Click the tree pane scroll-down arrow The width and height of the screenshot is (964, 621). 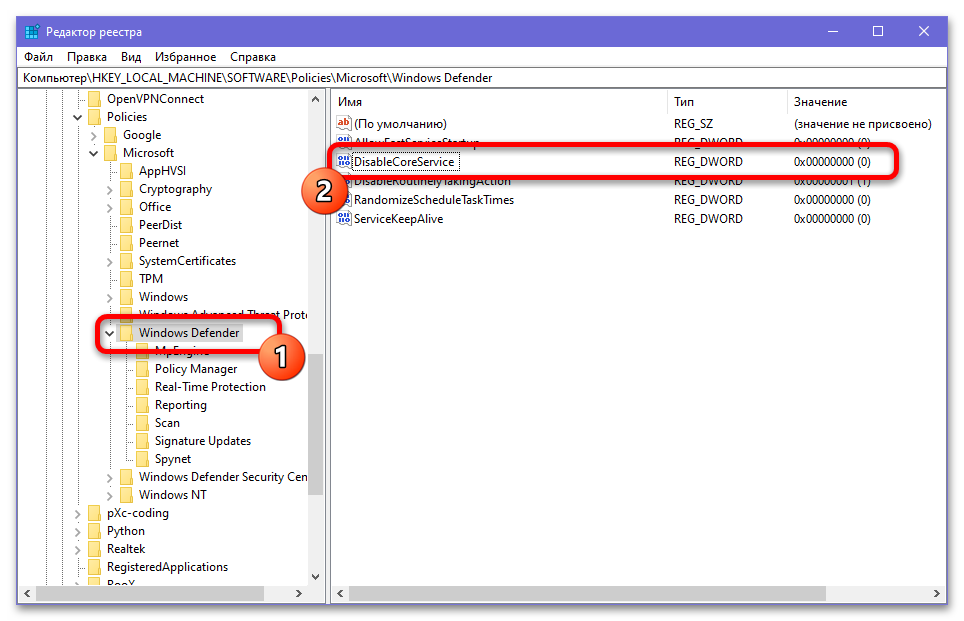pos(315,577)
